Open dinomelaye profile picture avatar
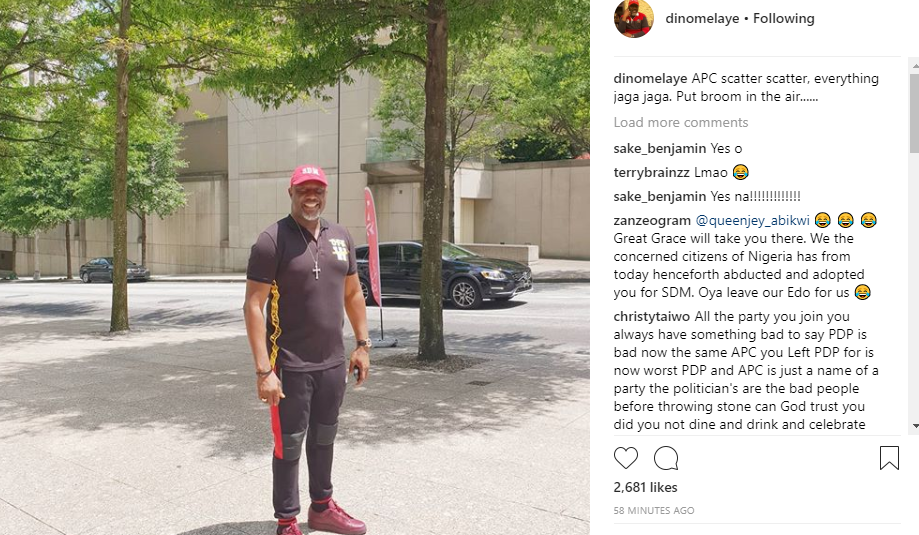919x535 pixels. click(634, 18)
